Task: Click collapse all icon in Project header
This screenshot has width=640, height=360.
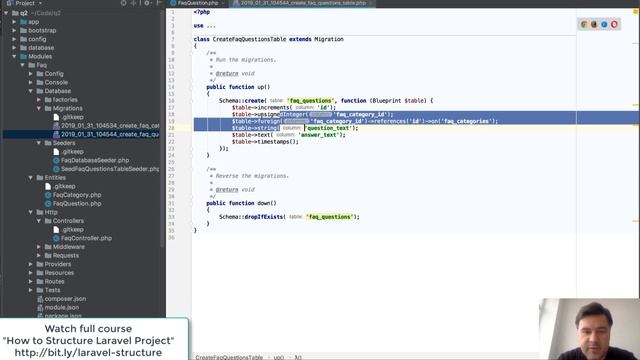Action: pyautogui.click(x=133, y=3)
